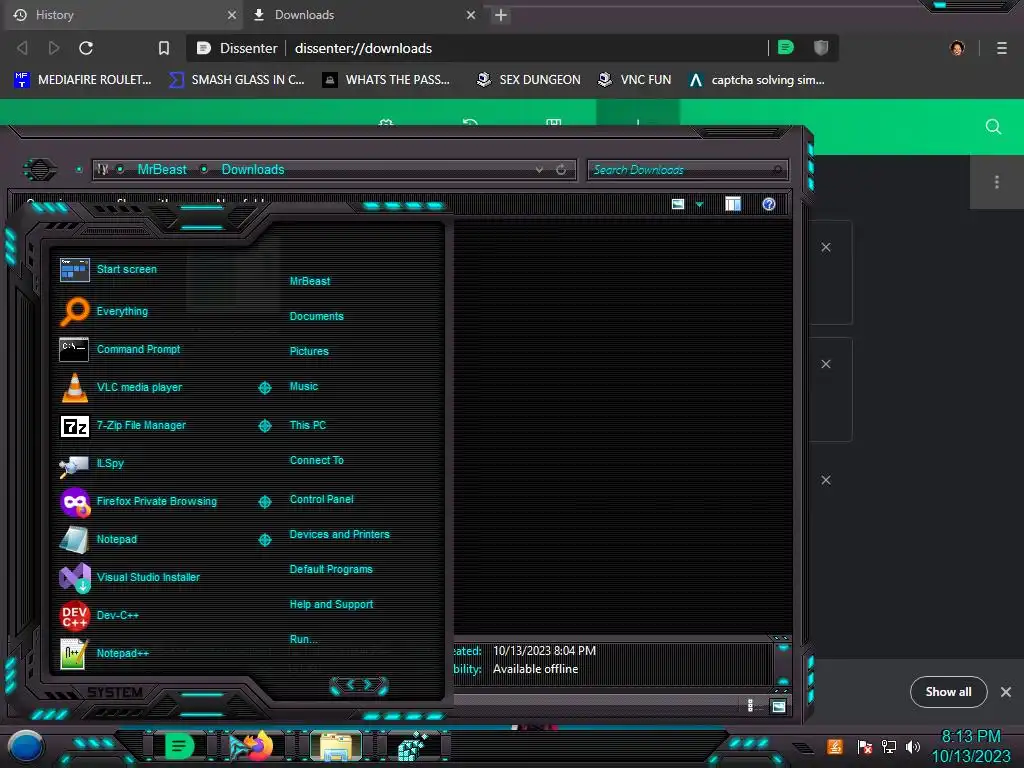Image resolution: width=1024 pixels, height=768 pixels.
Task: Open VNC FUN bookmark
Action: [x=635, y=80]
